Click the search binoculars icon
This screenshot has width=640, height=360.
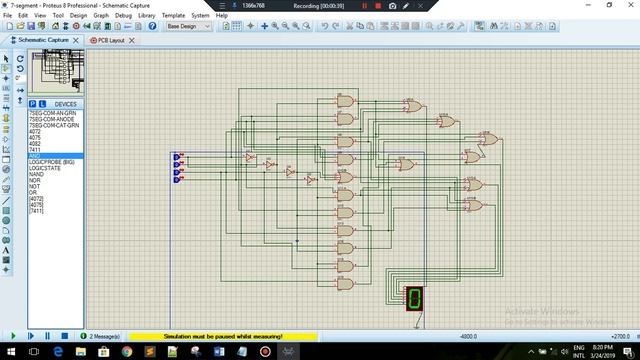tap(494, 26)
